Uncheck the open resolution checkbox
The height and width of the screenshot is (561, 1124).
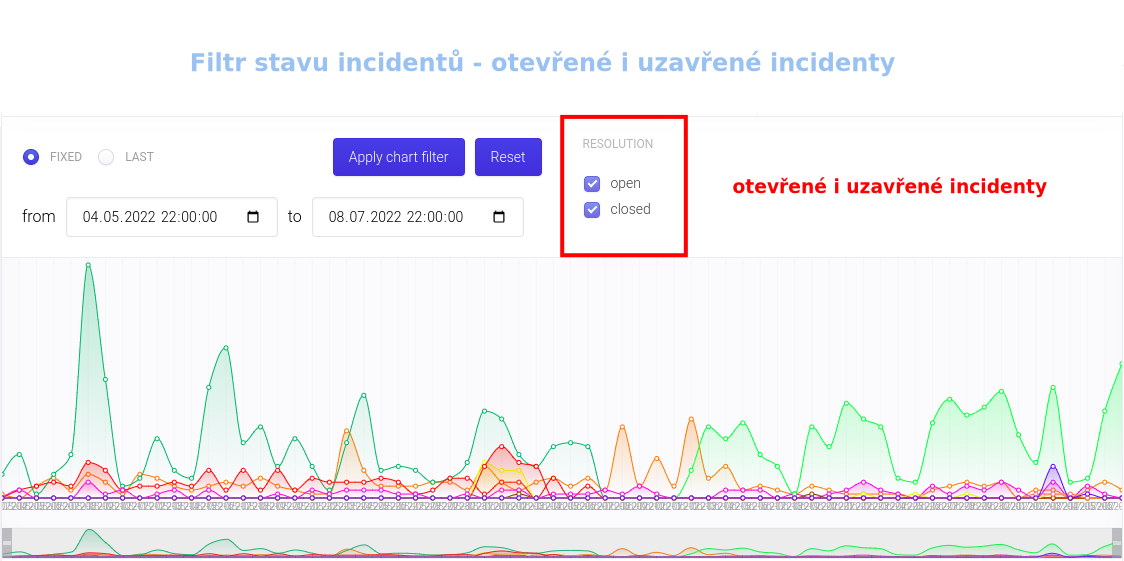click(592, 184)
